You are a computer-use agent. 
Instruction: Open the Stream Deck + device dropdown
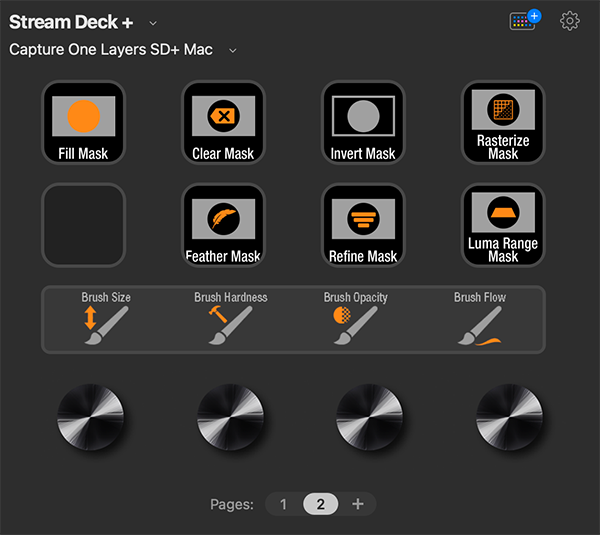pos(153,23)
